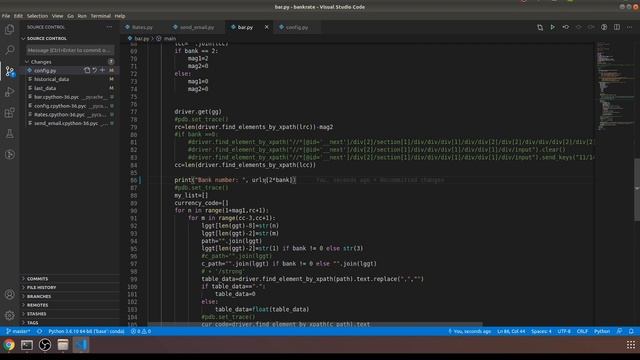The height and width of the screenshot is (360, 640).
Task: Click the editor vertical scrollbar thumb
Action: click(x=637, y=190)
